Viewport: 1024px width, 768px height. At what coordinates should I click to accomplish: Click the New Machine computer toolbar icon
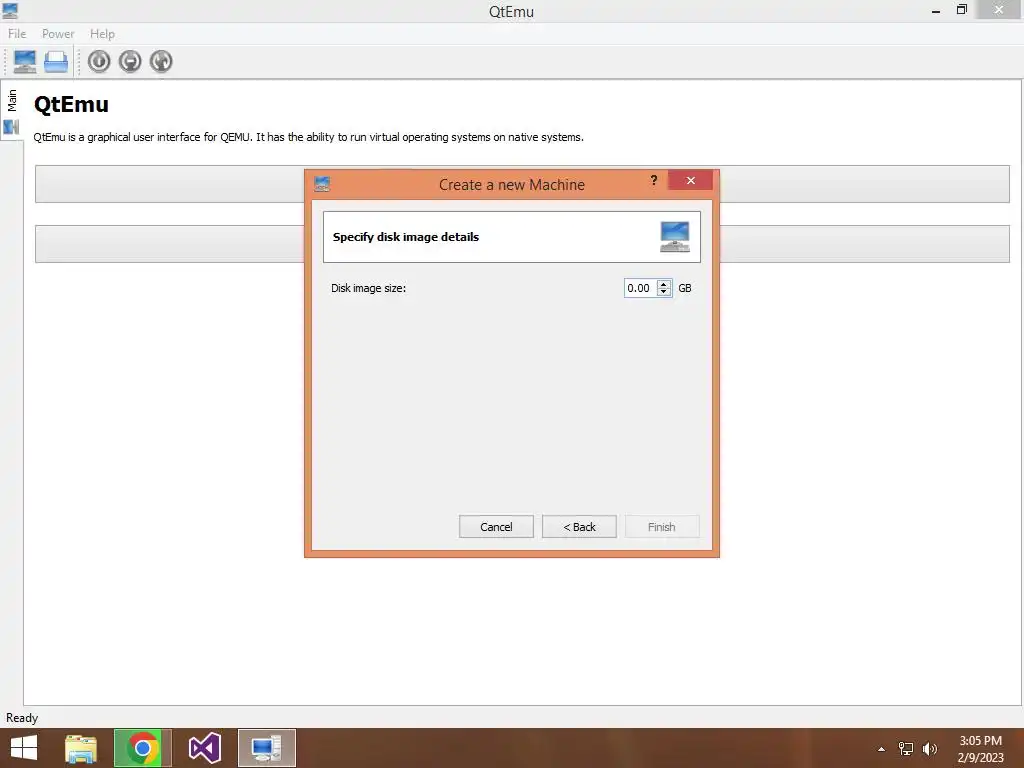(25, 61)
